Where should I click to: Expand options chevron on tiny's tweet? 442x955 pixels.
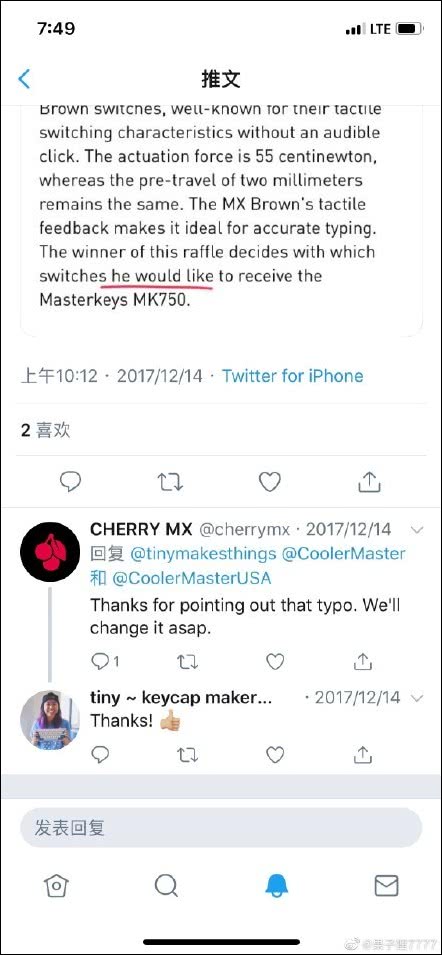tap(417, 698)
